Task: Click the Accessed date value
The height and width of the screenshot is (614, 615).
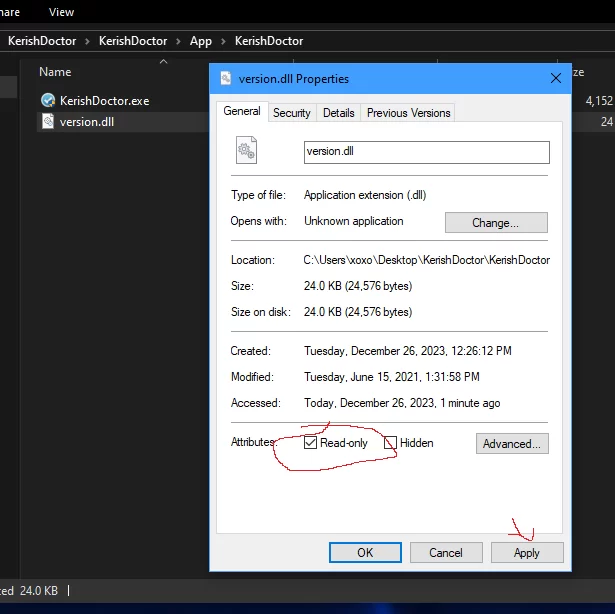Action: coord(402,403)
